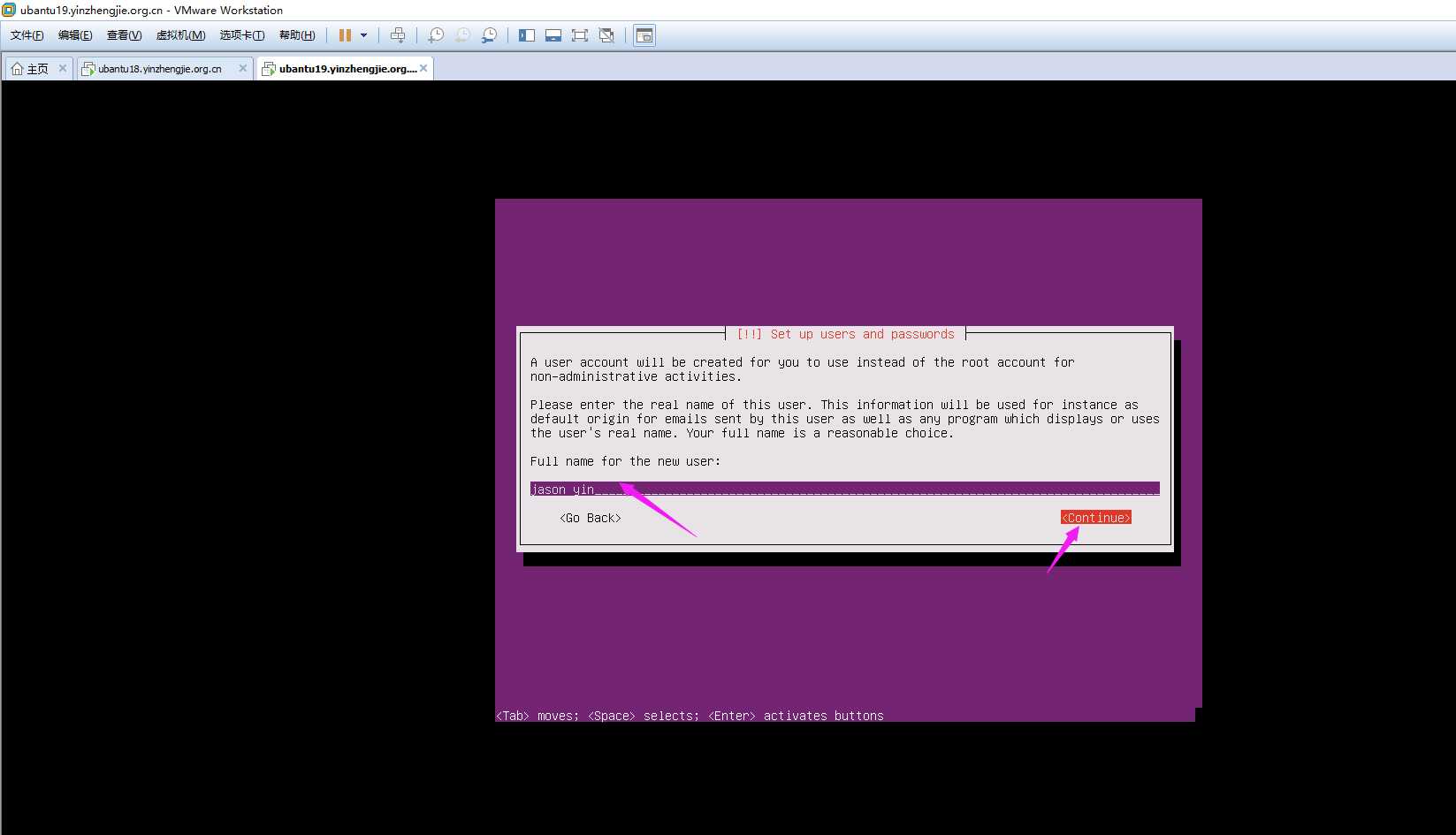Open the 选项卡(T) menu
Image resolution: width=1456 pixels, height=835 pixels.
pos(241,35)
